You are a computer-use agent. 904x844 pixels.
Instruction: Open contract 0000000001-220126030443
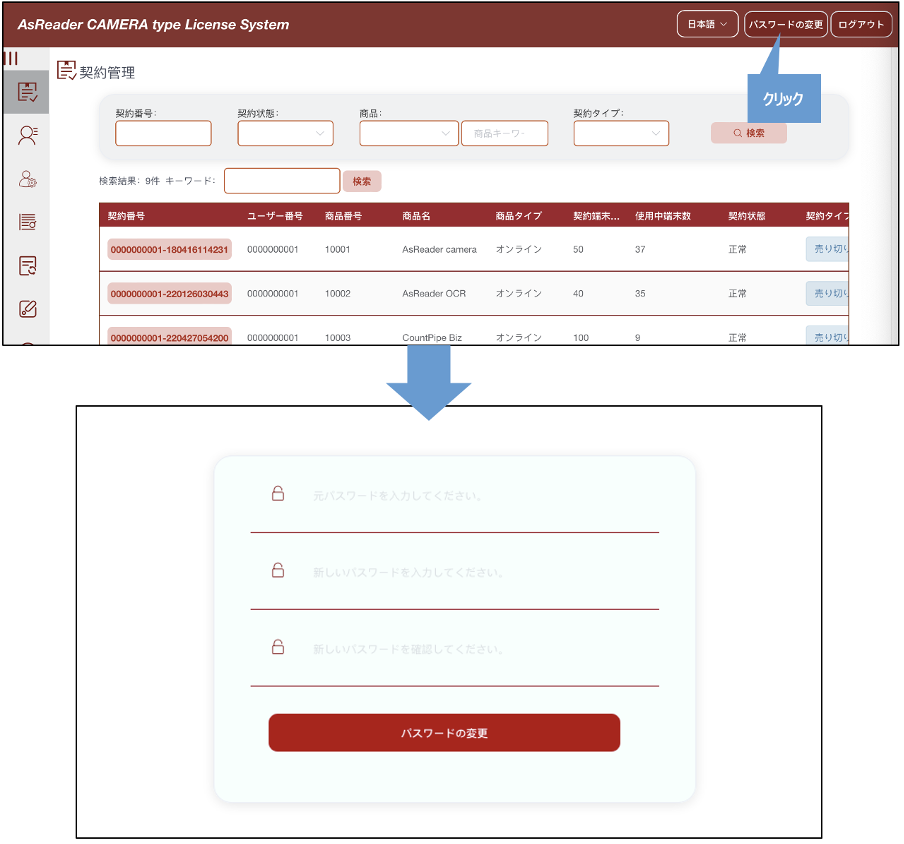(x=169, y=293)
